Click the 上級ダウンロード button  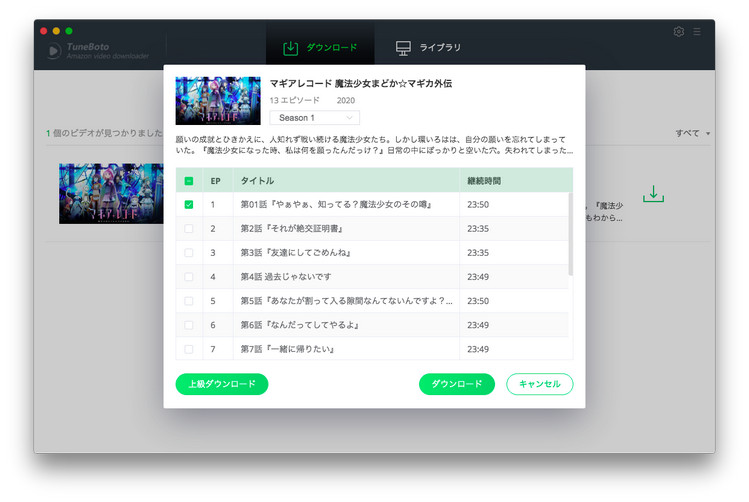(222, 384)
